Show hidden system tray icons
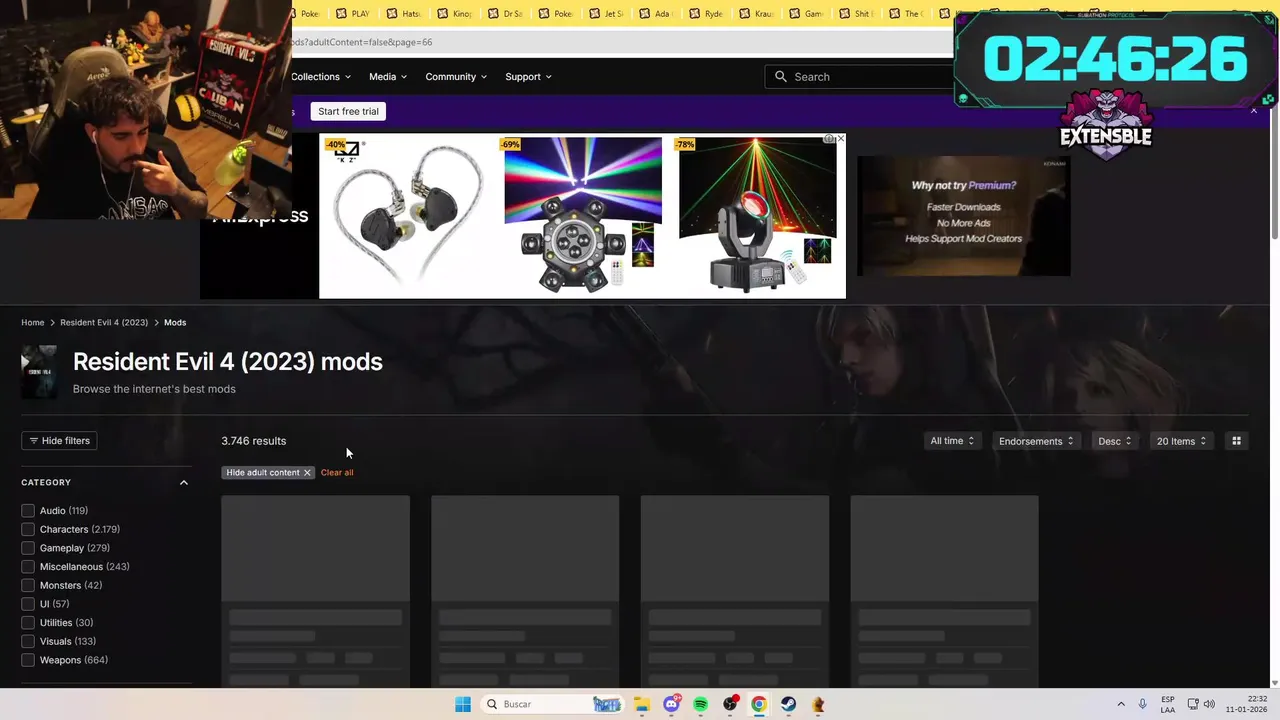 pos(1121,704)
